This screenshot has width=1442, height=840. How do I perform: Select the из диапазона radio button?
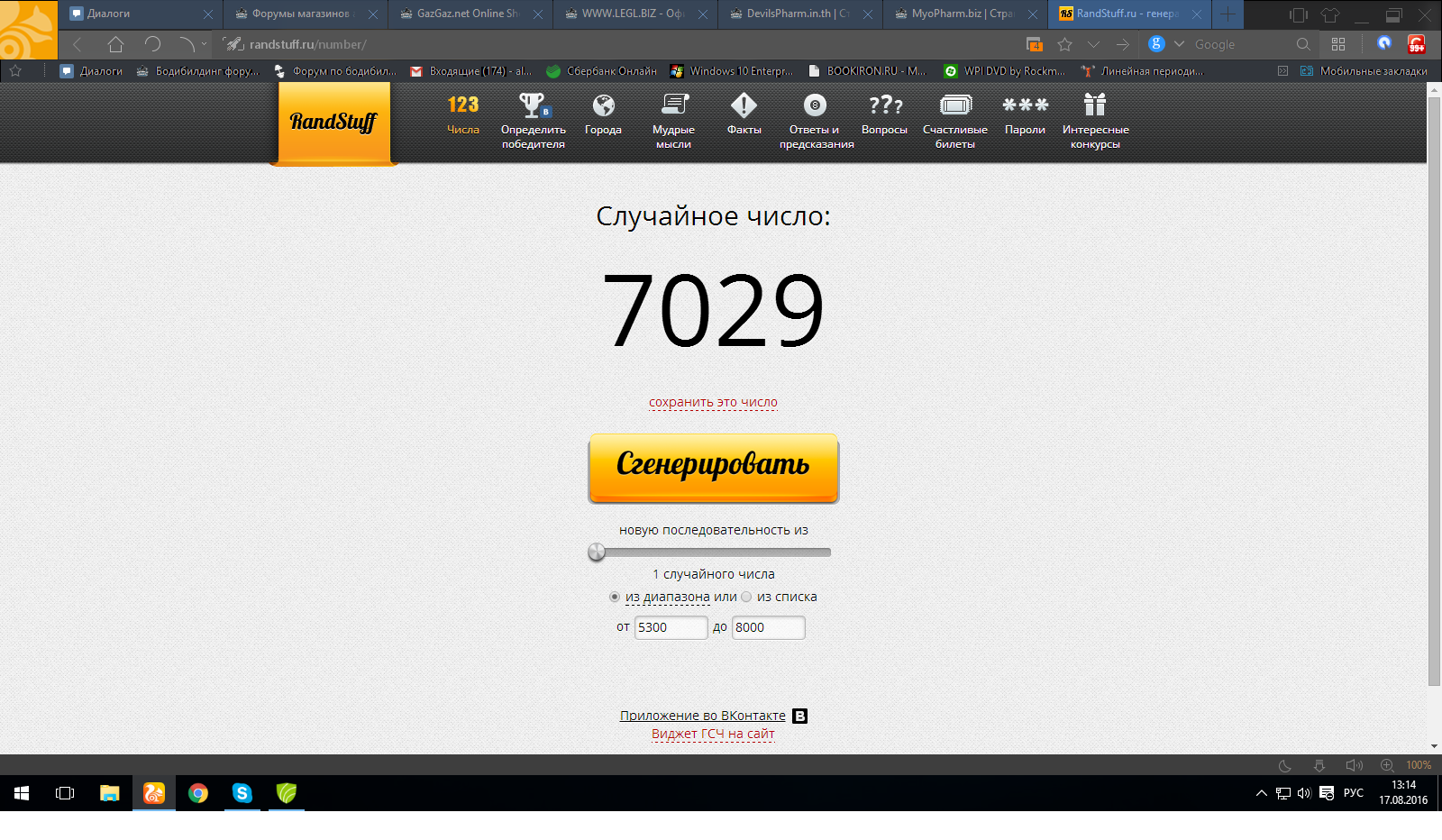click(x=614, y=597)
